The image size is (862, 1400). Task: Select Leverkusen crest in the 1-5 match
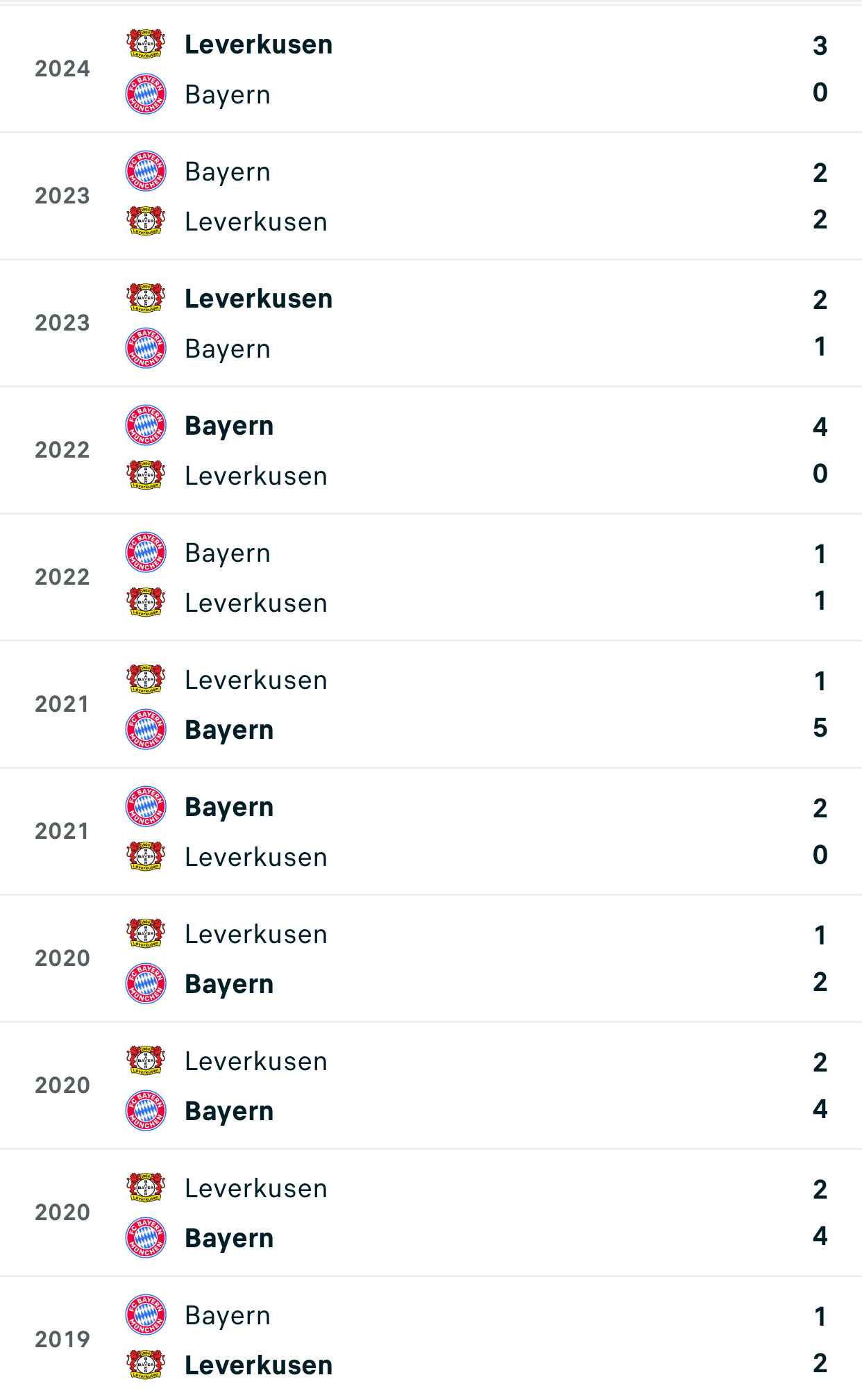tap(146, 679)
